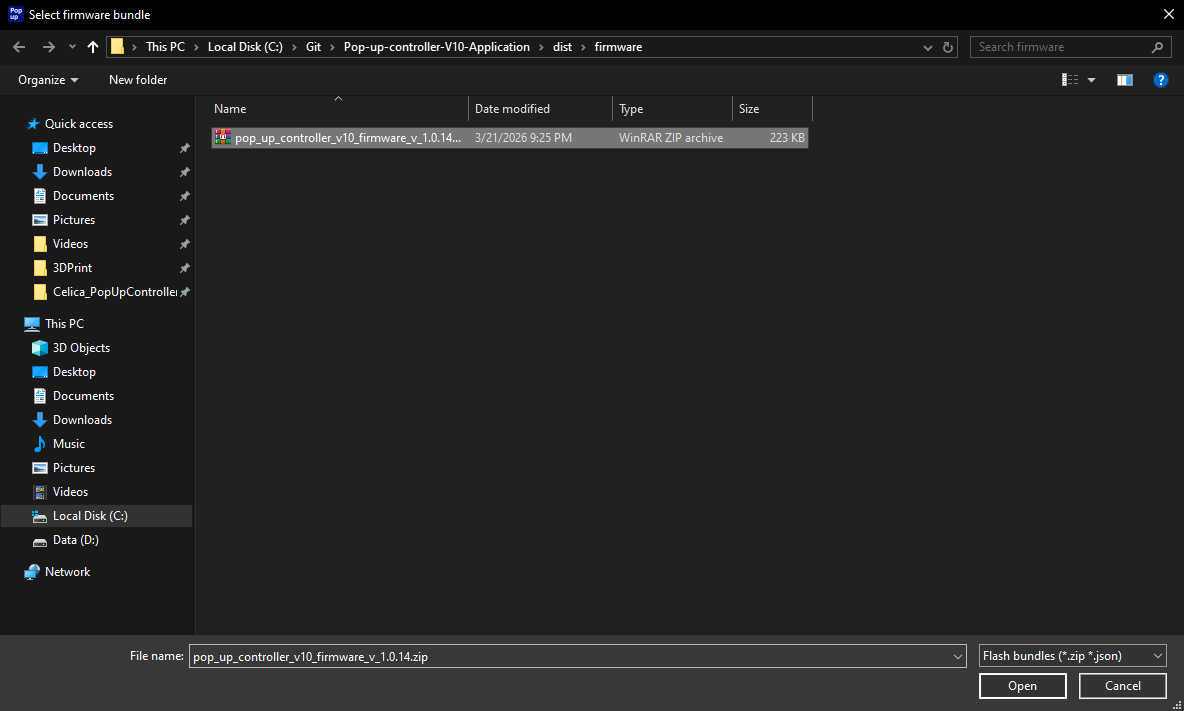This screenshot has height=711, width=1184.
Task: Click the Open button
Action: tap(1022, 686)
